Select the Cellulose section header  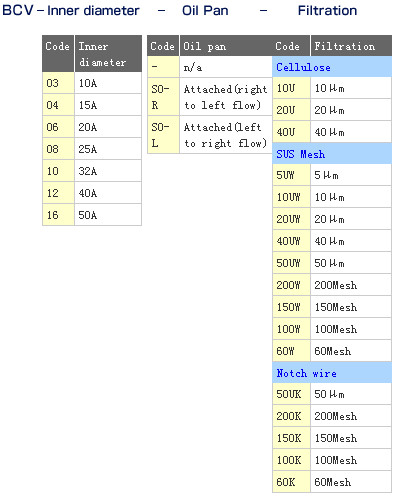click(x=332, y=67)
